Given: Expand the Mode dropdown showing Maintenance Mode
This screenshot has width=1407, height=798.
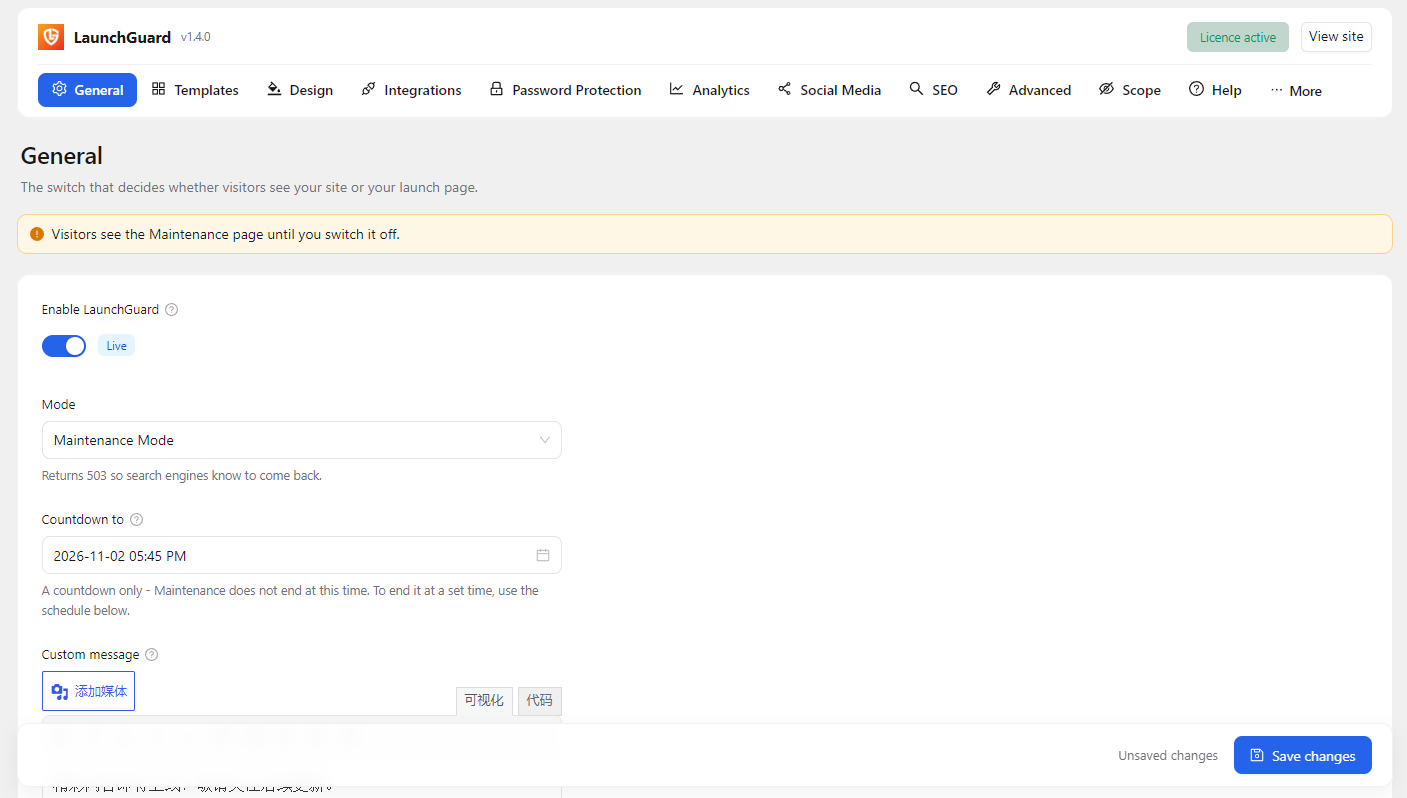Looking at the screenshot, I should pos(302,440).
